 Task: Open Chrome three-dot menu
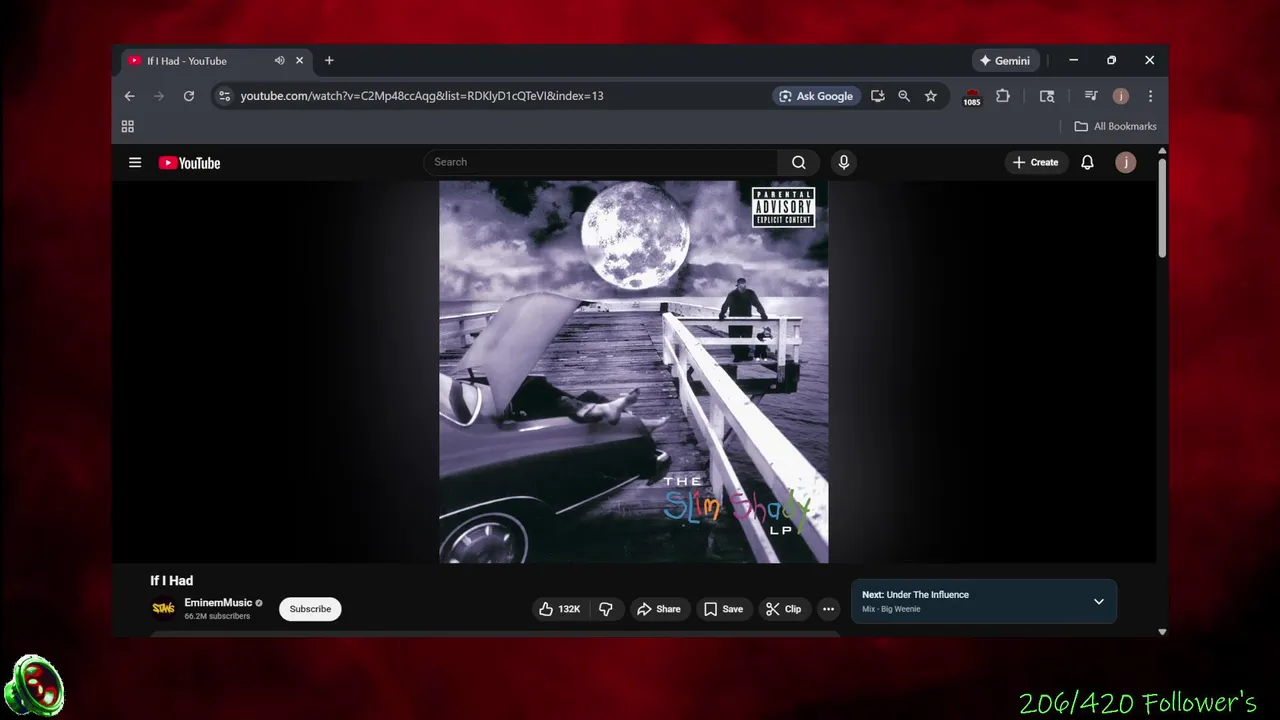tap(1150, 96)
